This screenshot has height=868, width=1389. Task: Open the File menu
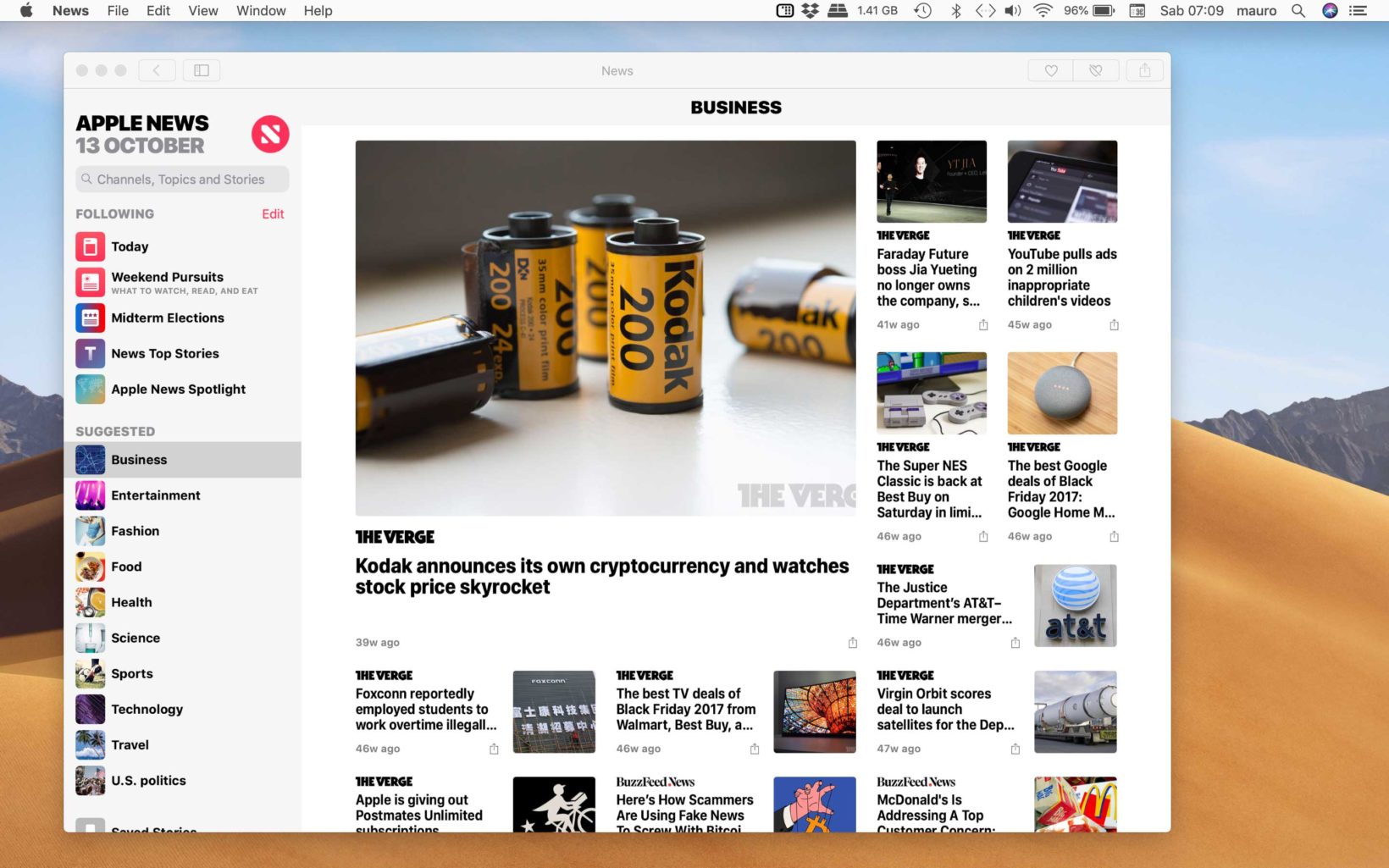pyautogui.click(x=118, y=11)
